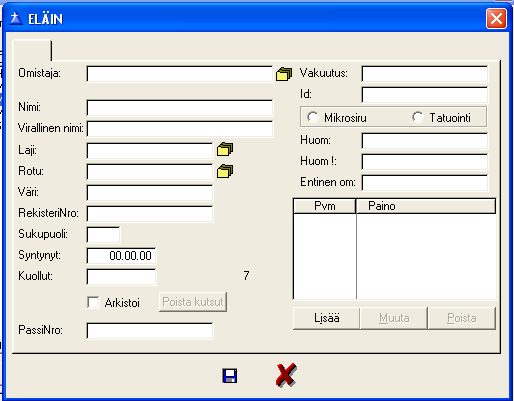Save the record with the floppy disk icon
This screenshot has width=514, height=401.
click(x=230, y=376)
